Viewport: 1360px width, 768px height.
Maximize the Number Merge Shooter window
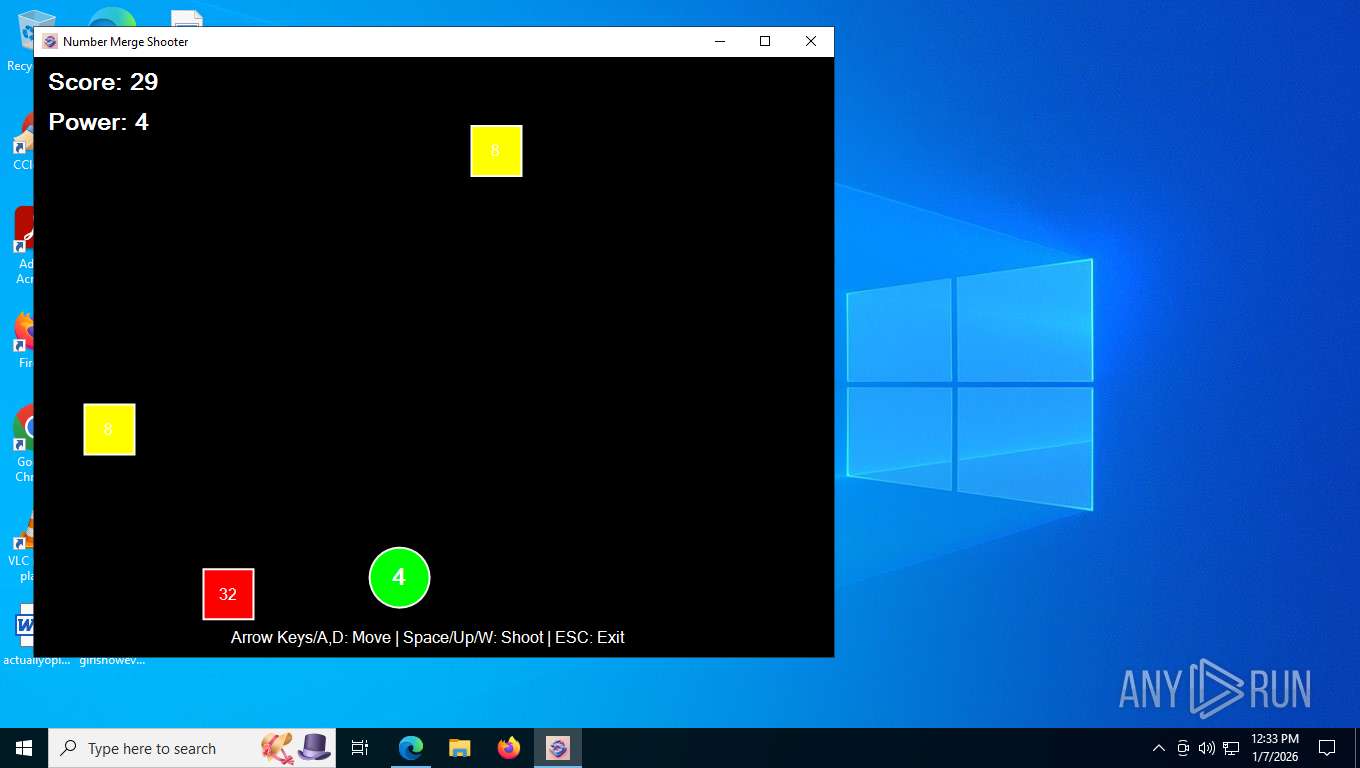pyautogui.click(x=765, y=41)
